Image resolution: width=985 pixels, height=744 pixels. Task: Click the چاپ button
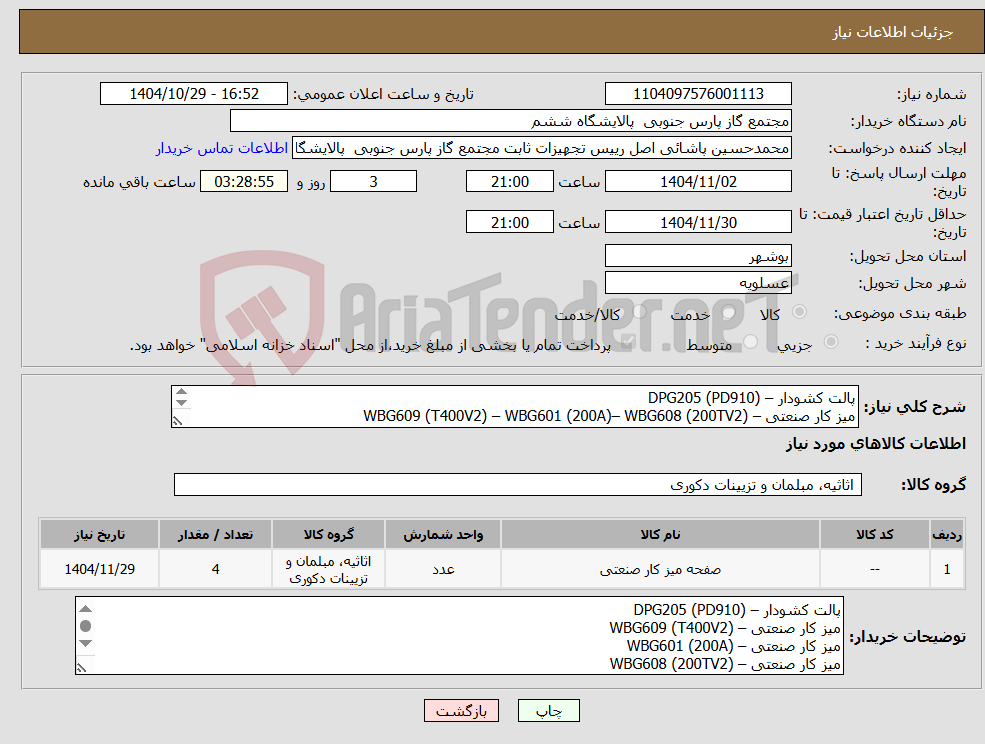(546, 711)
